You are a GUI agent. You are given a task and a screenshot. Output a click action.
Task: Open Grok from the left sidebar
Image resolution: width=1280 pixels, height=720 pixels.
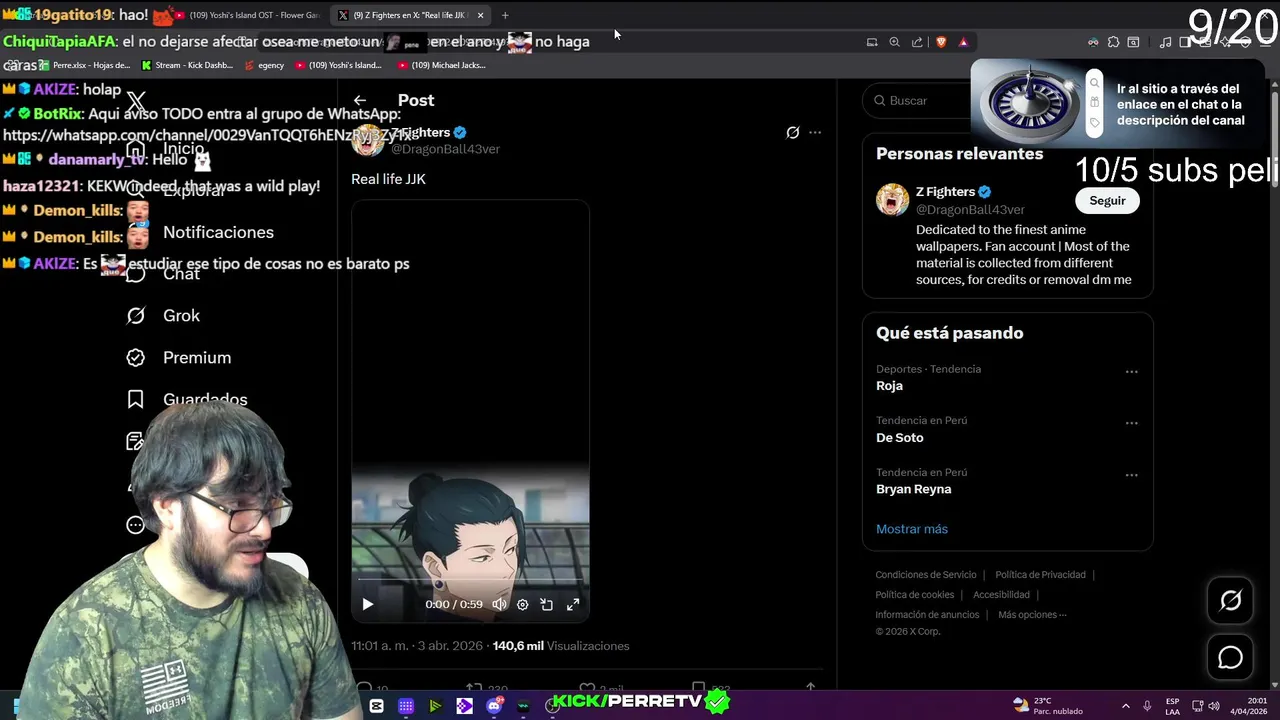(x=163, y=316)
